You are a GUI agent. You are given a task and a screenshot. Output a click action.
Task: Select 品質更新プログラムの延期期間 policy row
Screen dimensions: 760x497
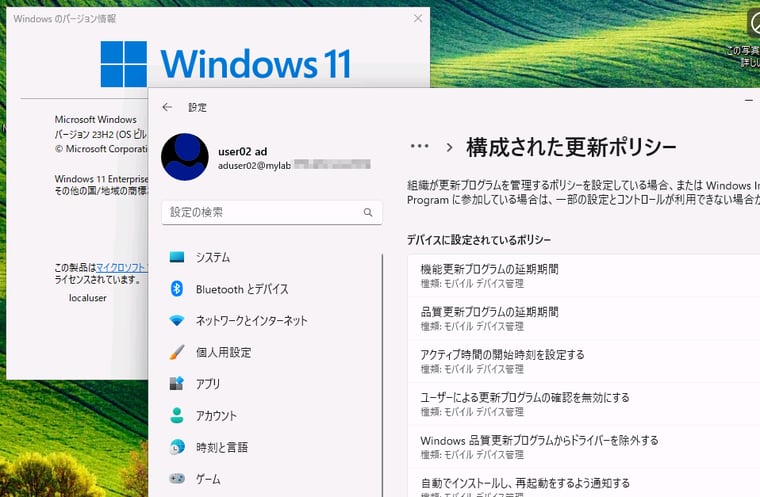[x=584, y=318]
